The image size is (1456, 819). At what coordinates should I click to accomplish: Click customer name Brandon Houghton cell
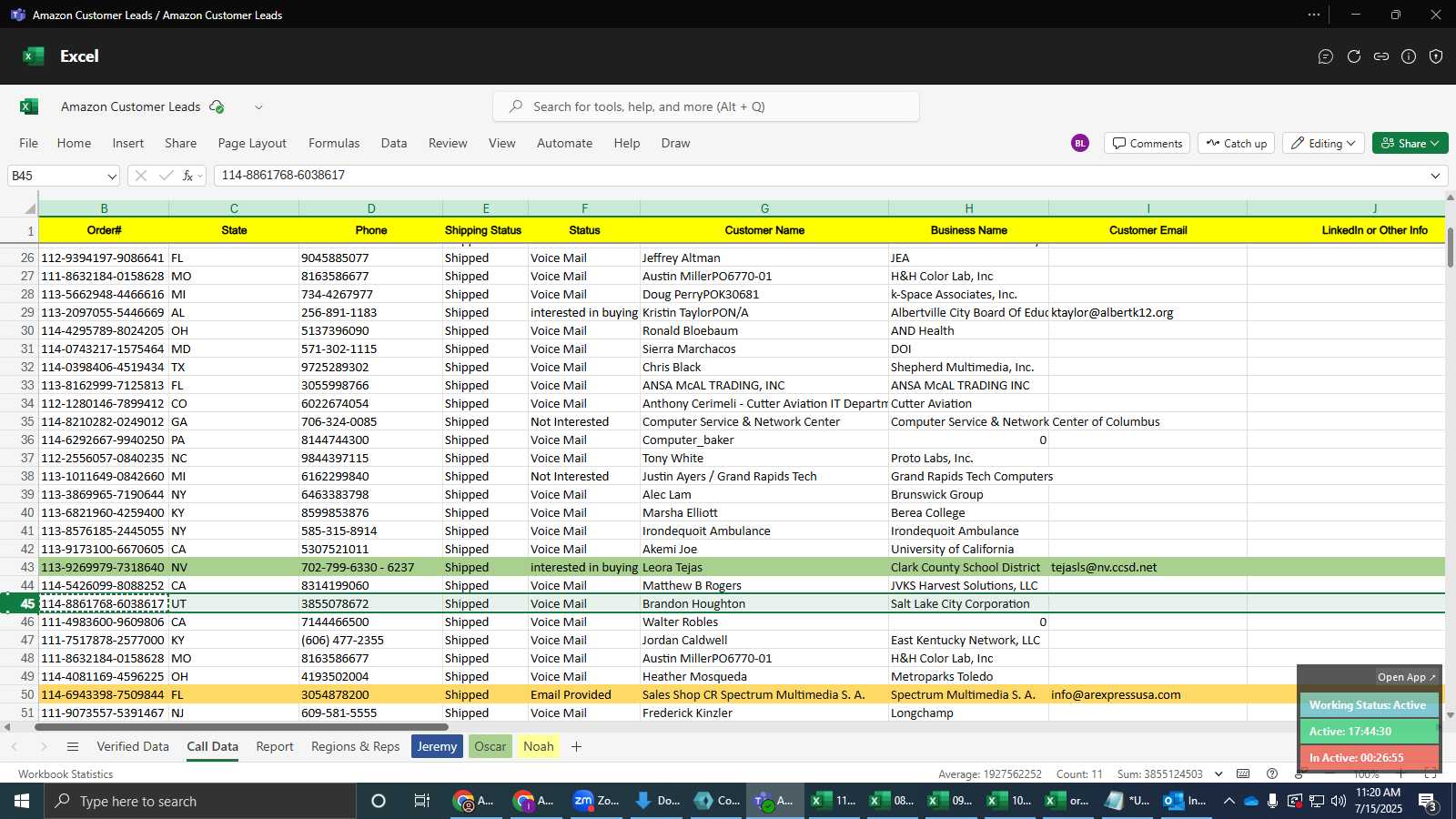coord(764,603)
